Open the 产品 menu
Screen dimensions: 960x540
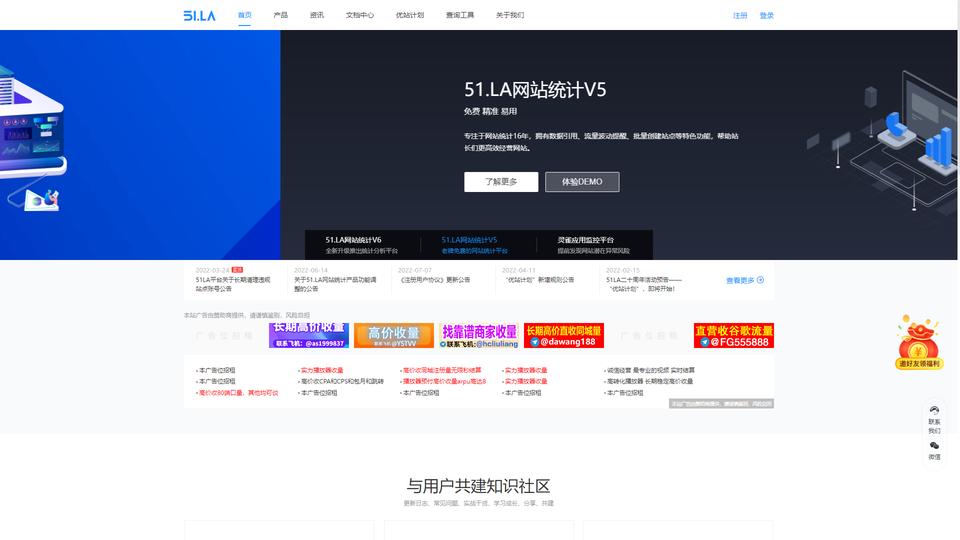(x=280, y=15)
